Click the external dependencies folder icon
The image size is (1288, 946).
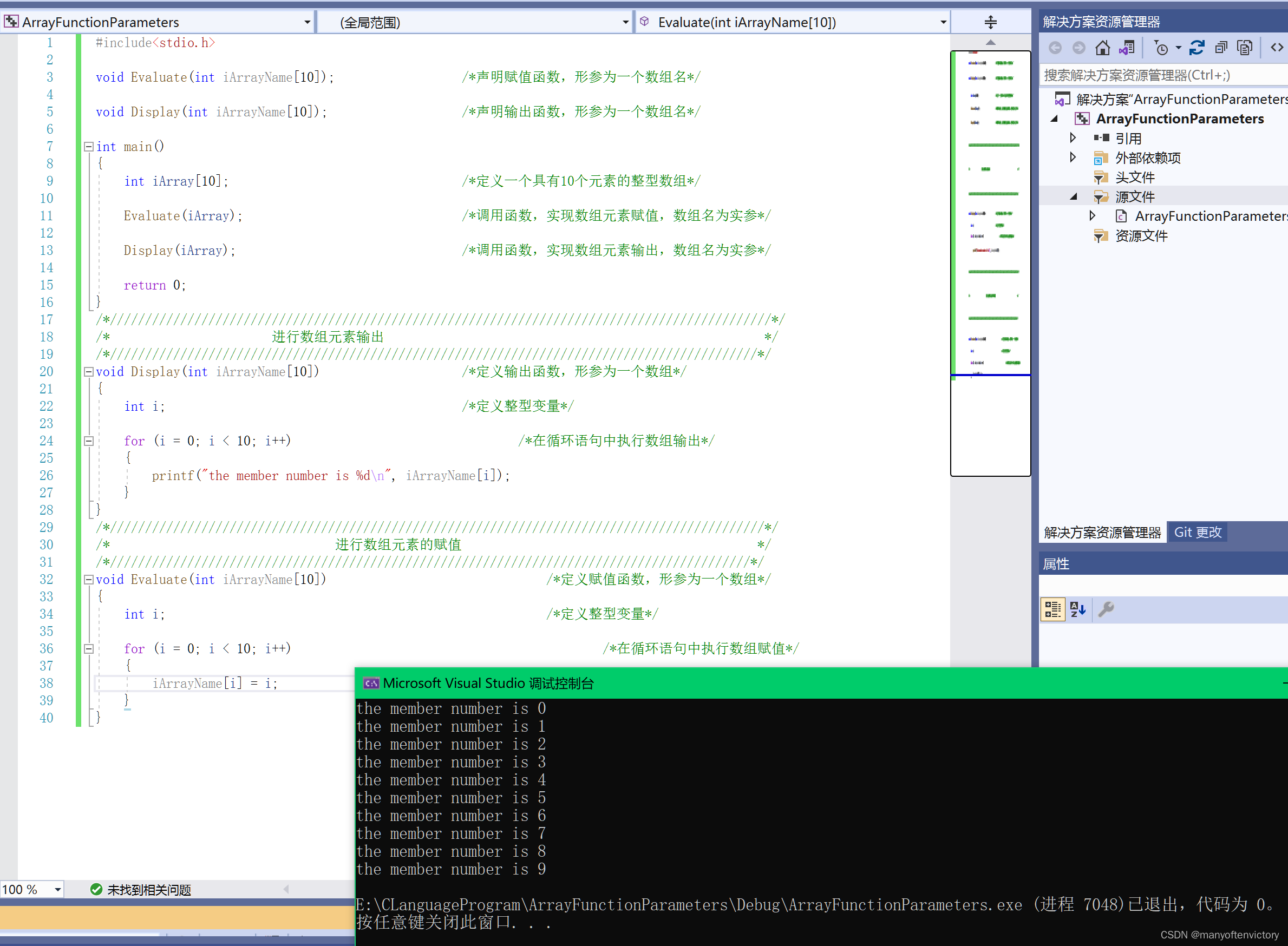pyautogui.click(x=1100, y=157)
